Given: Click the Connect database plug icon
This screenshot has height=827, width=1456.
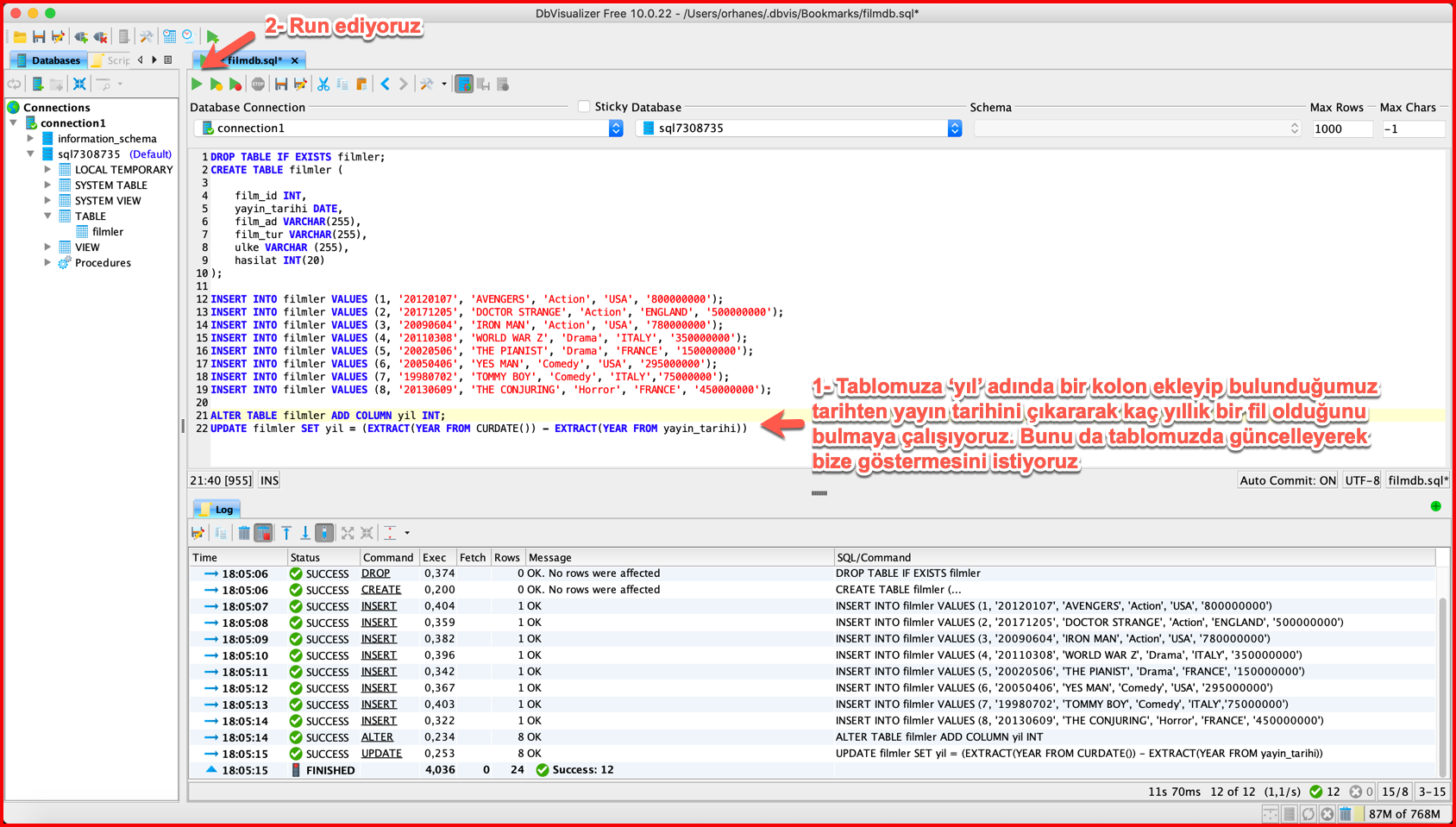Looking at the screenshot, I should tap(81, 37).
